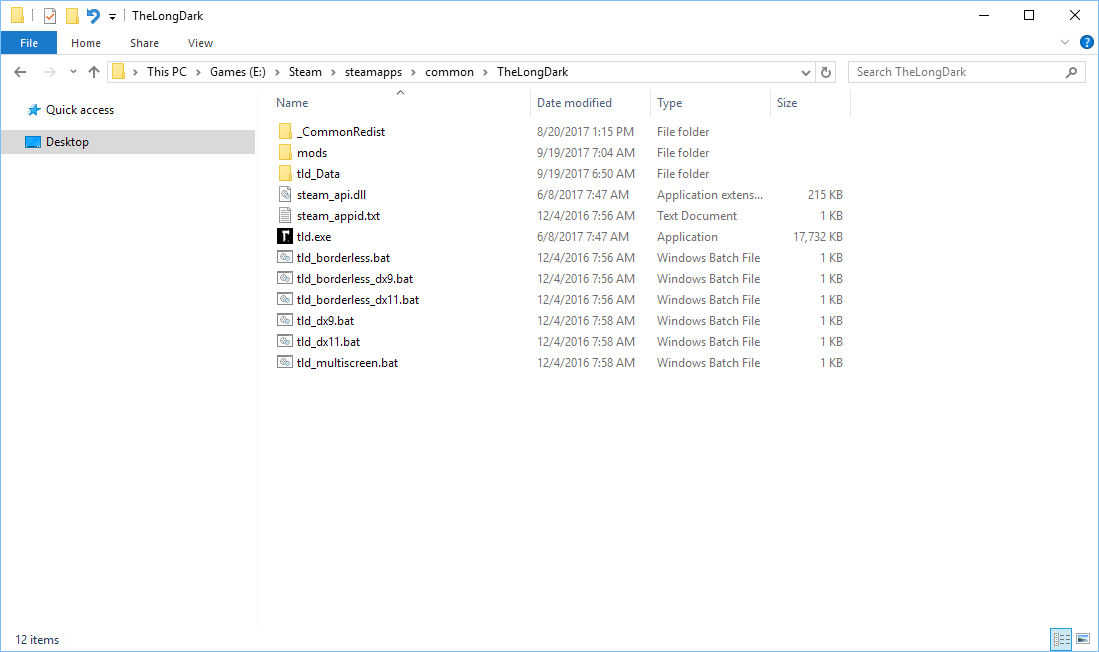The height and width of the screenshot is (652, 1099).
Task: Click the 8/20/2017 1:15 PM date
Action: (x=585, y=132)
